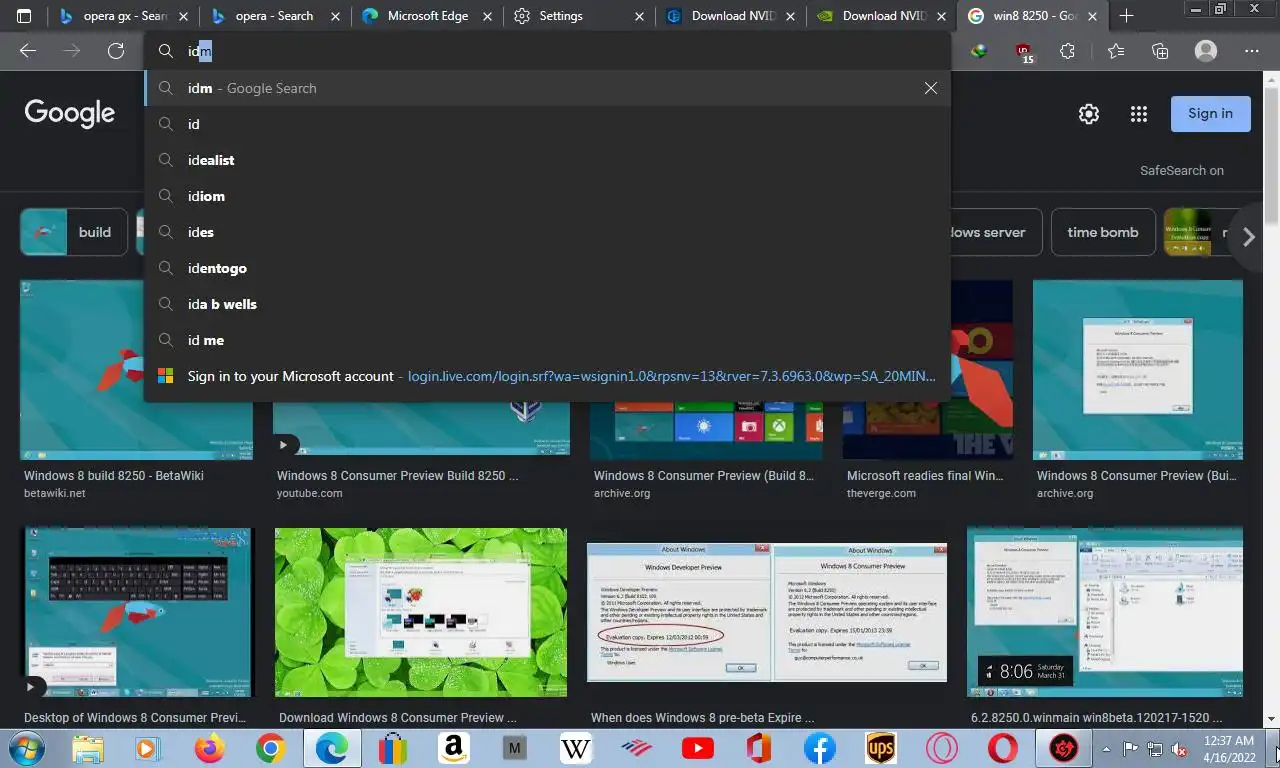Open 'Microsoft readies final Win...' theverge.com result

925,476
